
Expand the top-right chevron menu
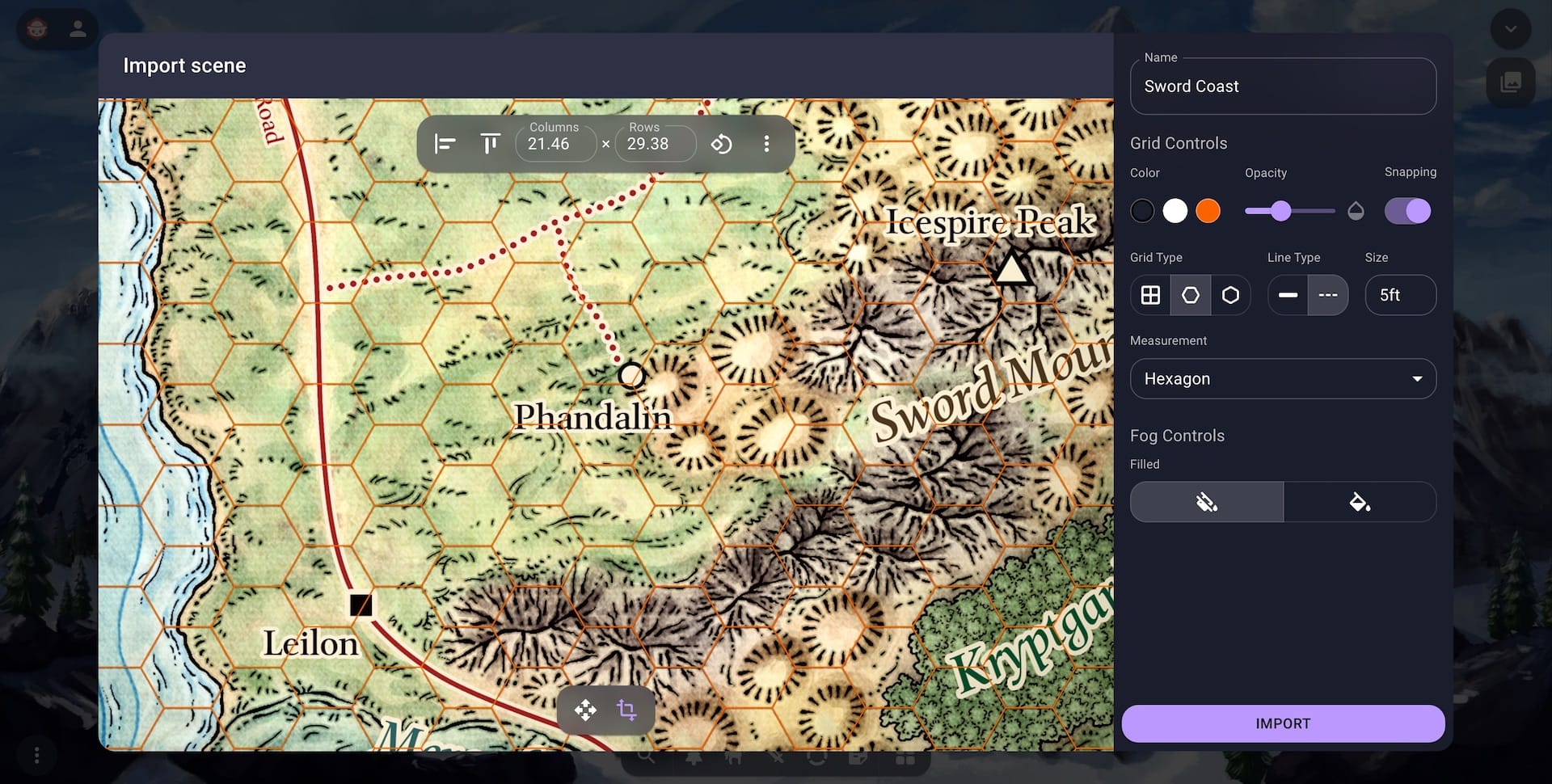click(1510, 30)
